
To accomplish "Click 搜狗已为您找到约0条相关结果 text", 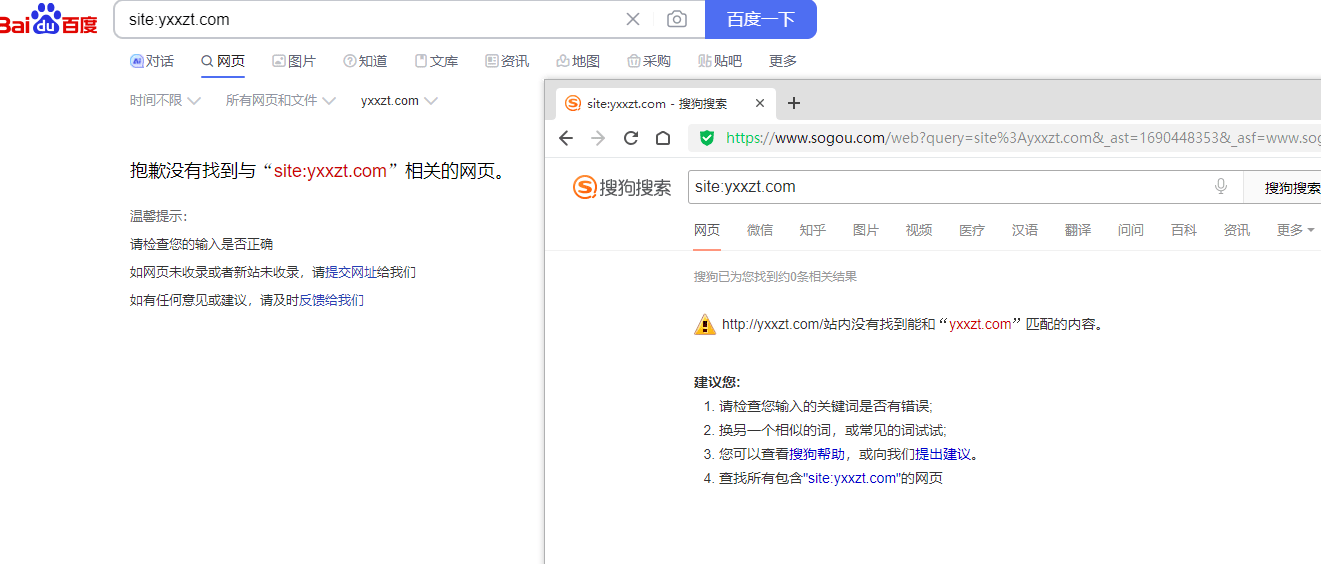I will click(775, 277).
